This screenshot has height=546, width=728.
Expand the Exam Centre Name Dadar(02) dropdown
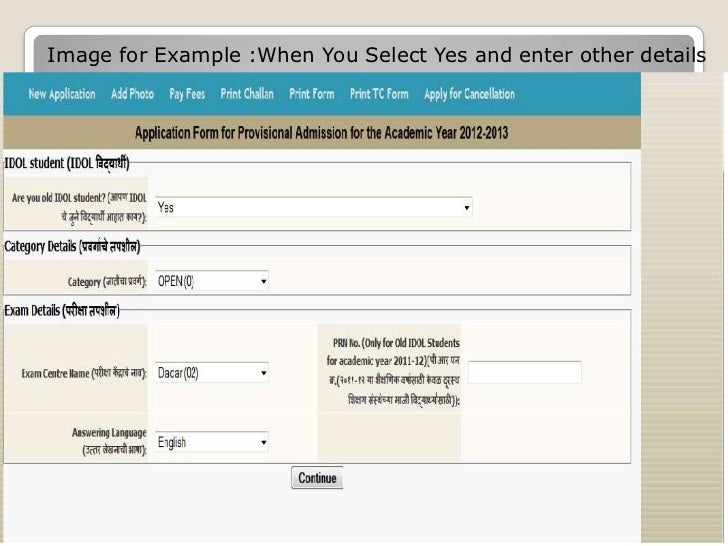coord(211,373)
